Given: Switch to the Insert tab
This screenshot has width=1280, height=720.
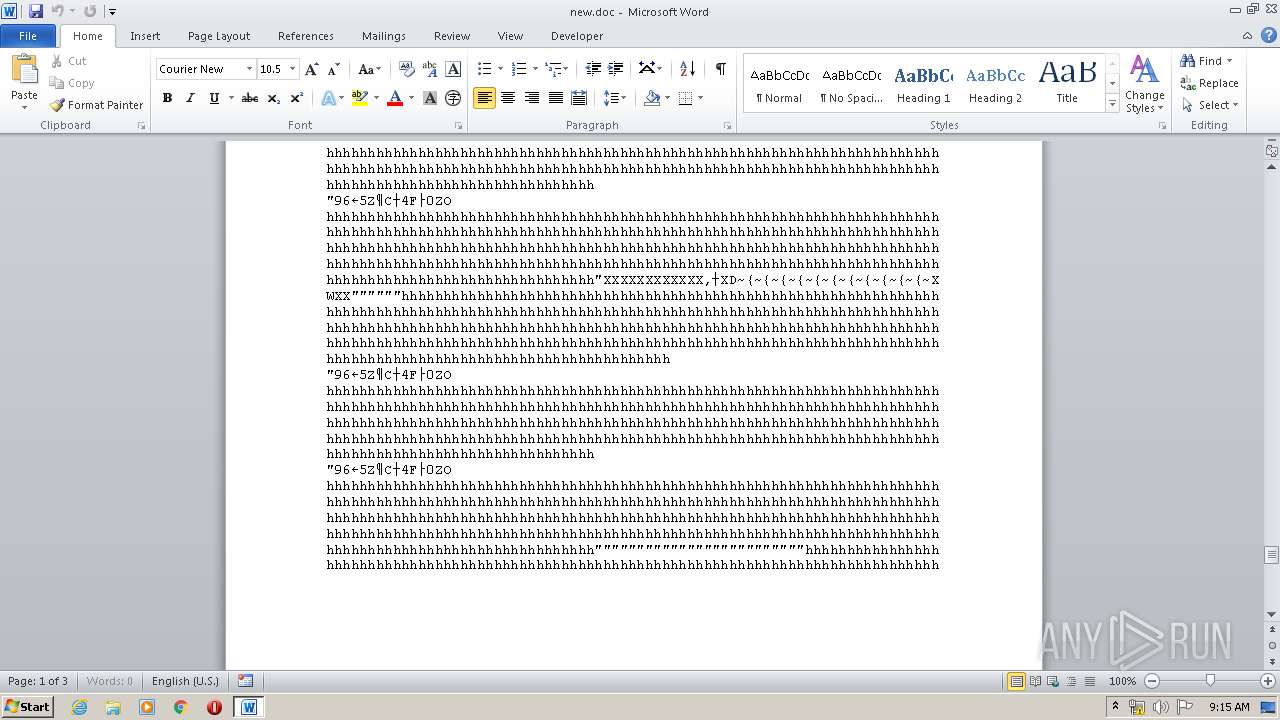Looking at the screenshot, I should pyautogui.click(x=145, y=36).
